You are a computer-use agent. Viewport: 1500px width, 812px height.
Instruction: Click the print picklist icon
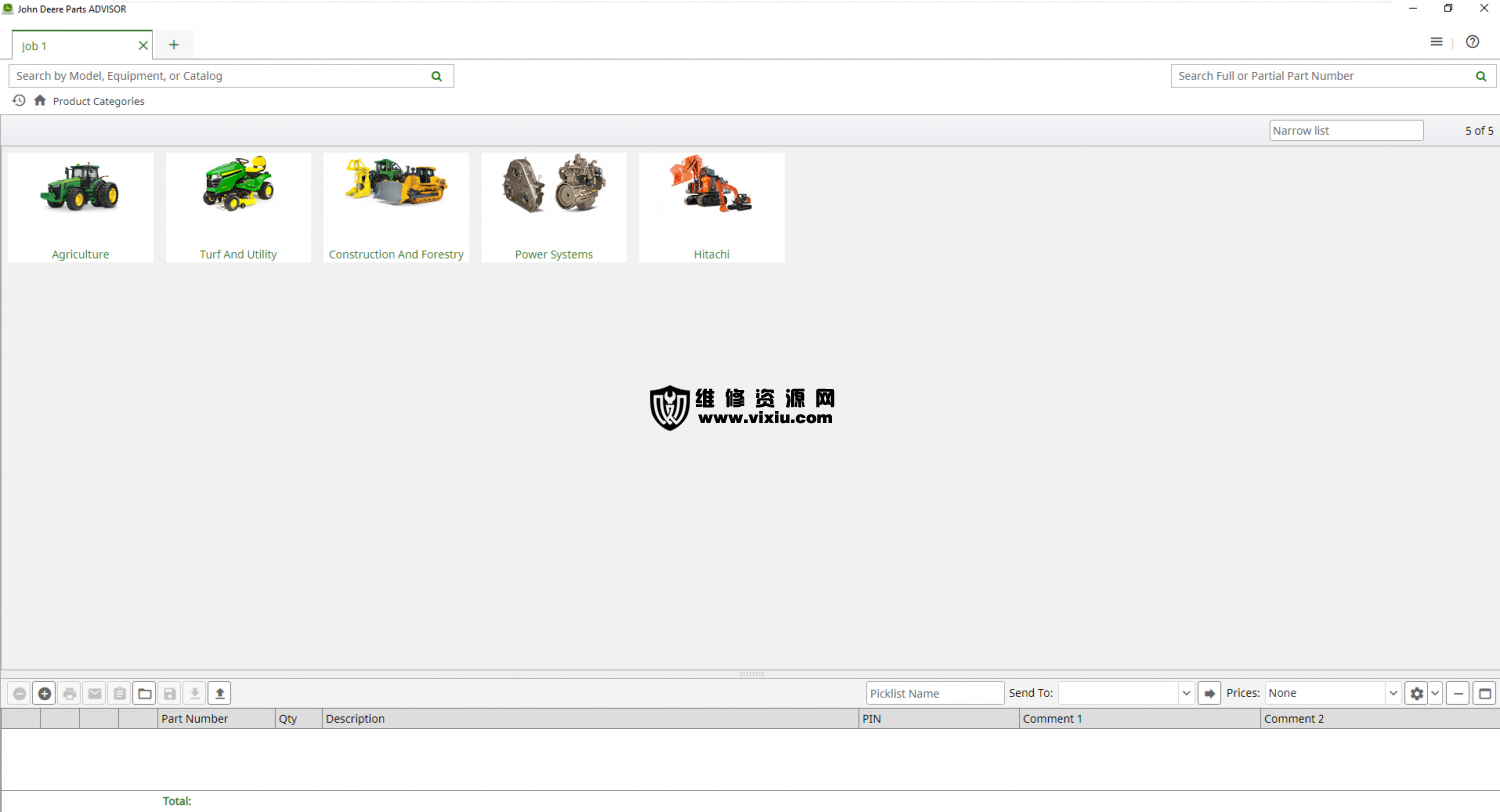[70, 693]
